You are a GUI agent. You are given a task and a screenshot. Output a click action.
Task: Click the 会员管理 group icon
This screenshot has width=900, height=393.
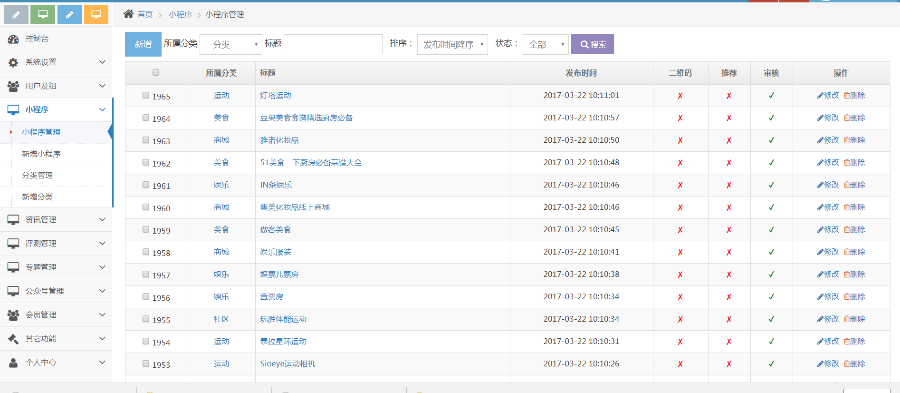13,315
